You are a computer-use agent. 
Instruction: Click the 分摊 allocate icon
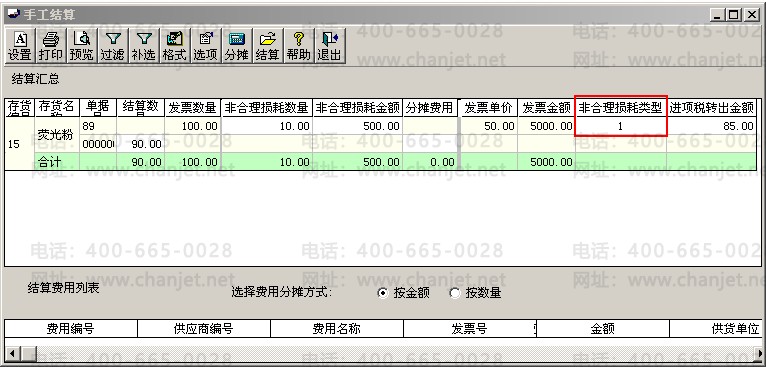point(236,46)
